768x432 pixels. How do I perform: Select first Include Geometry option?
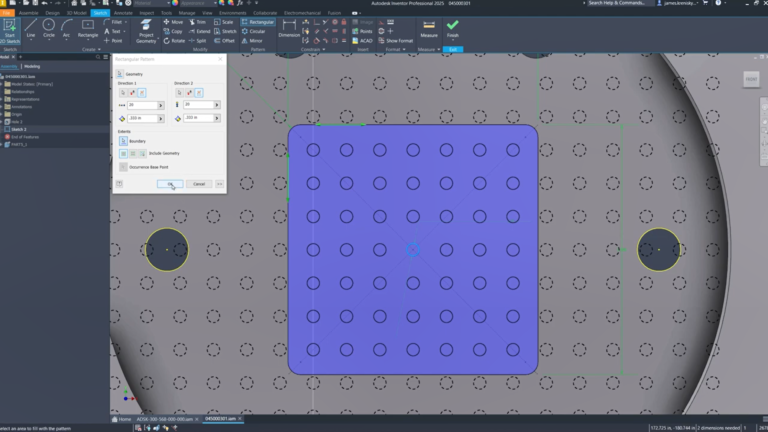click(x=123, y=154)
